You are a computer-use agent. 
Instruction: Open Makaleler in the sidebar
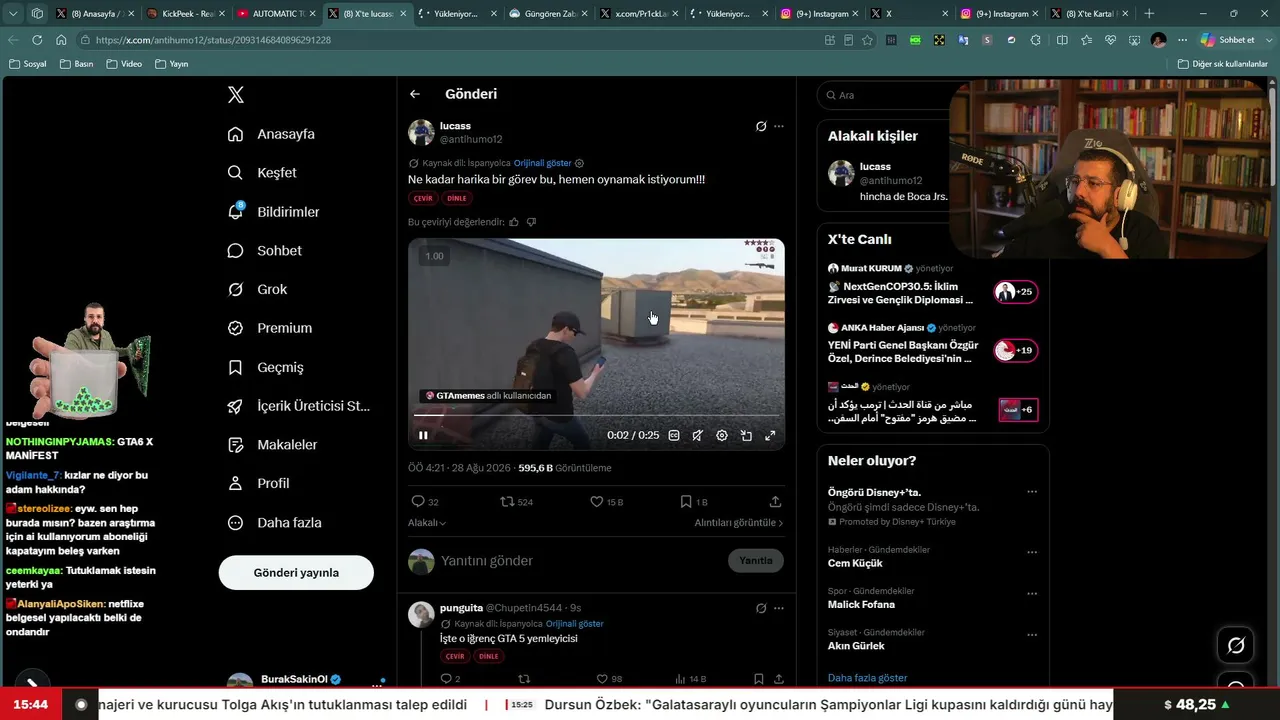(x=273, y=444)
